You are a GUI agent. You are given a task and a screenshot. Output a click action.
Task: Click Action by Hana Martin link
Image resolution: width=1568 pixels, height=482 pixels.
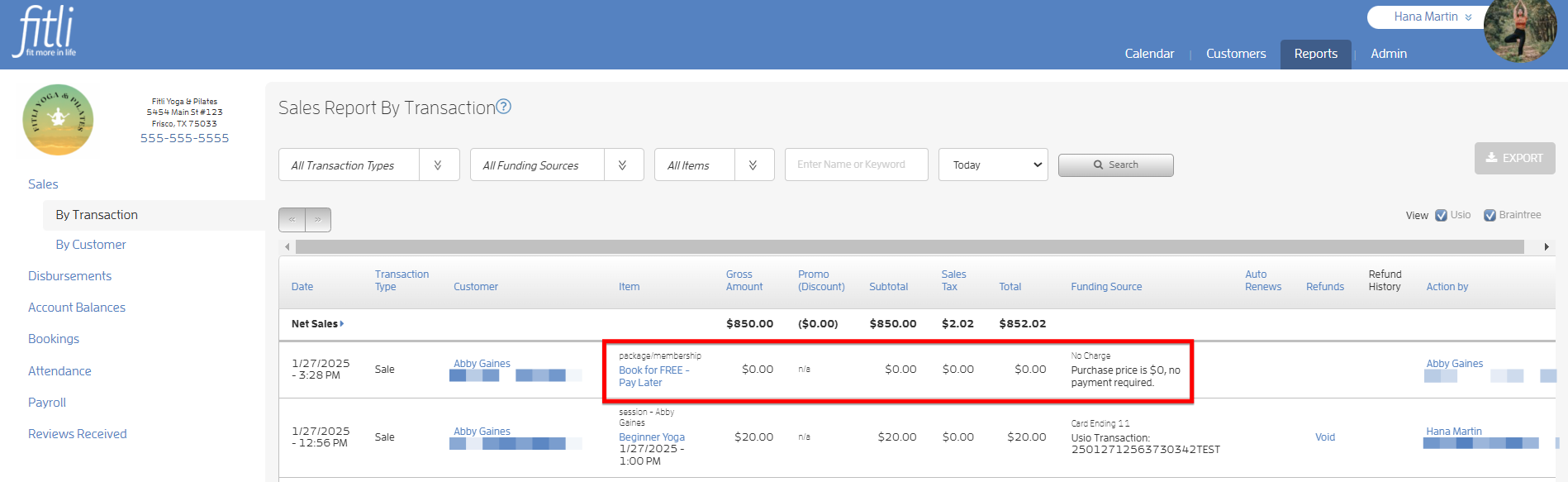(1454, 432)
